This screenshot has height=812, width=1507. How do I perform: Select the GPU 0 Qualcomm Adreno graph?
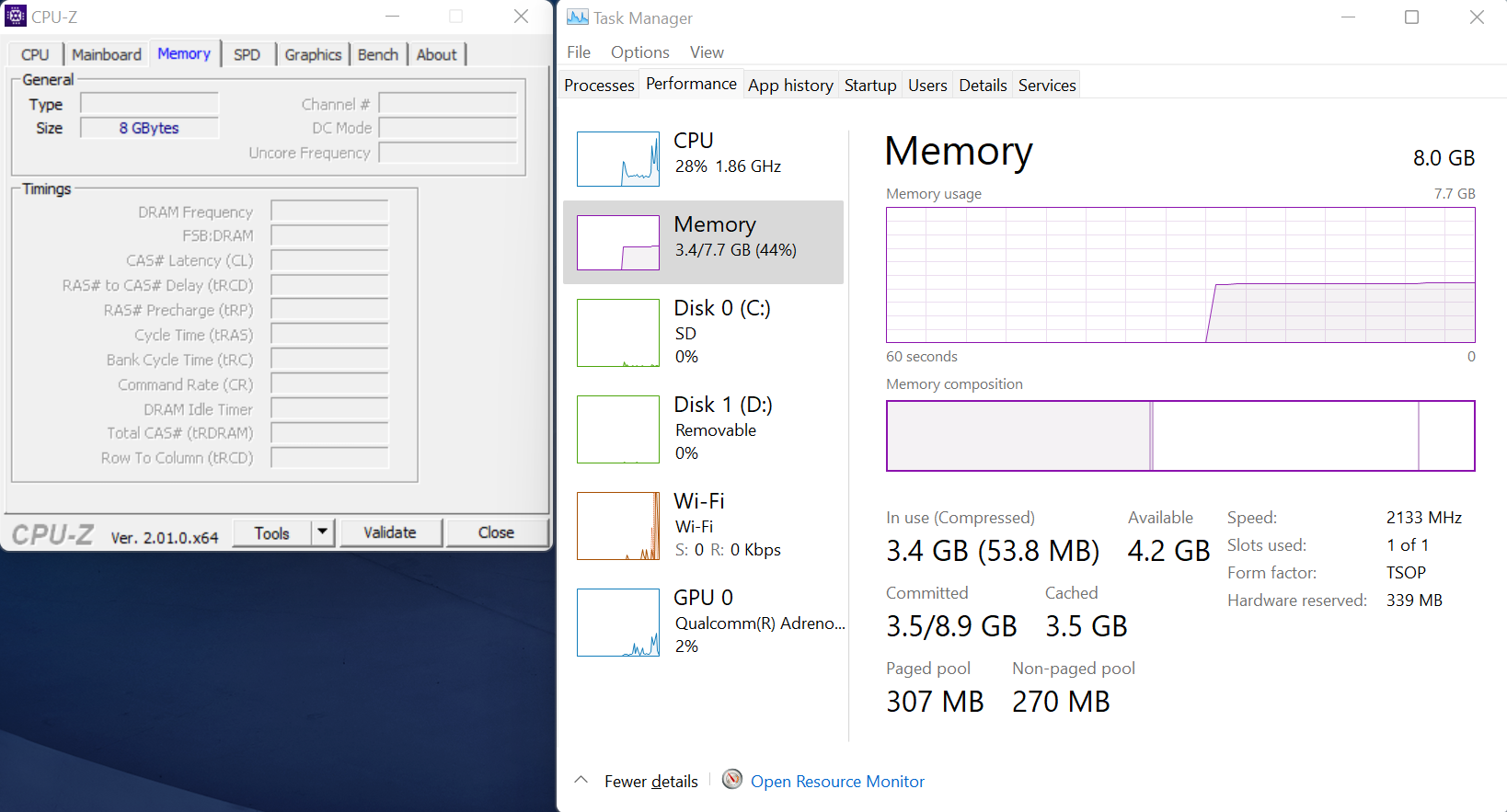click(617, 623)
